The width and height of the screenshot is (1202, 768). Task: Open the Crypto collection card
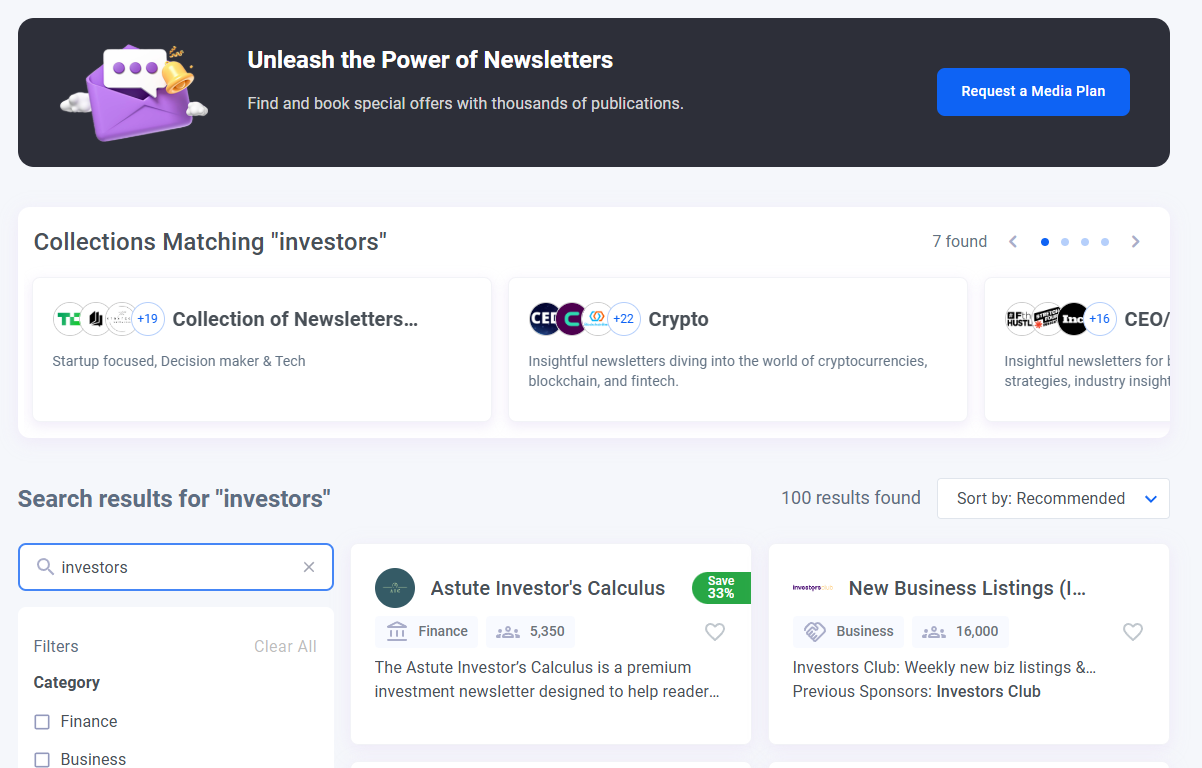tap(737, 349)
